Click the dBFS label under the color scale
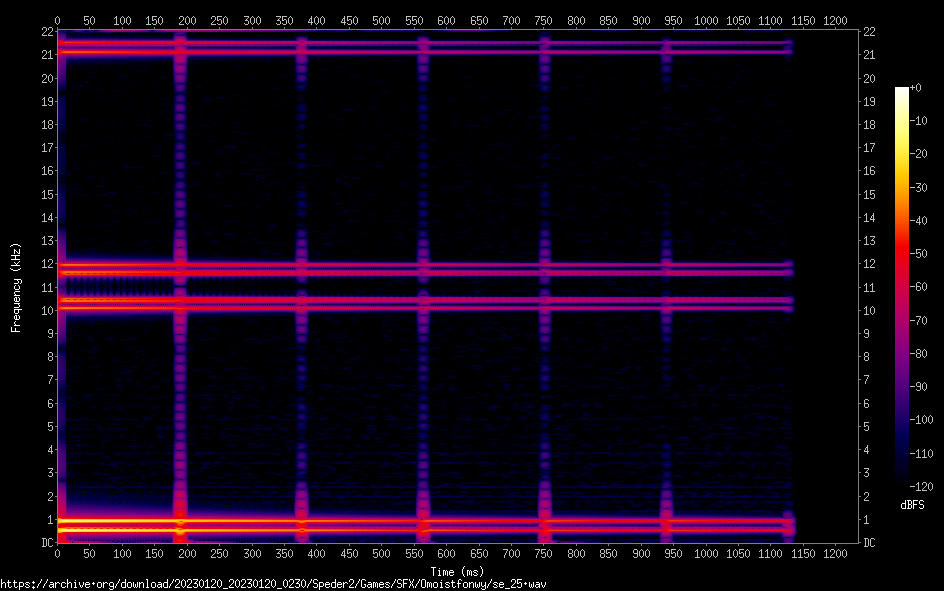This screenshot has height=591, width=944. [x=912, y=505]
